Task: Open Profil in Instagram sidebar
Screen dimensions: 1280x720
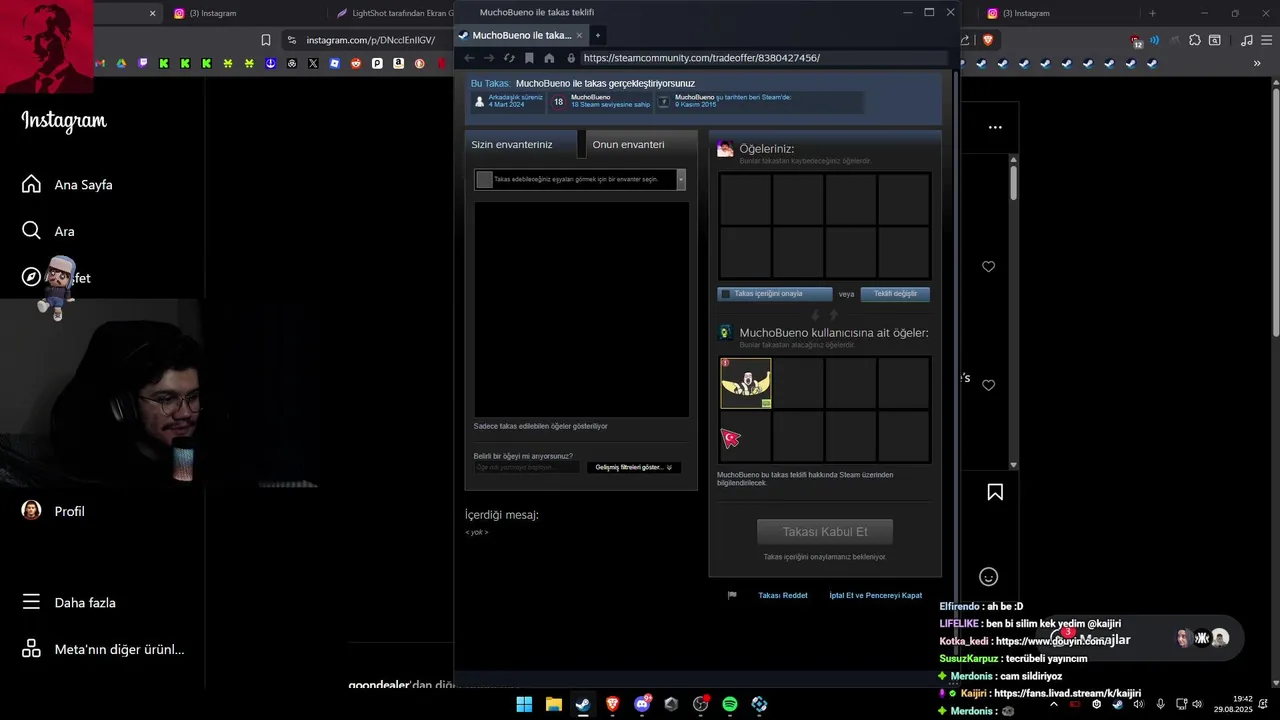Action: (54, 511)
